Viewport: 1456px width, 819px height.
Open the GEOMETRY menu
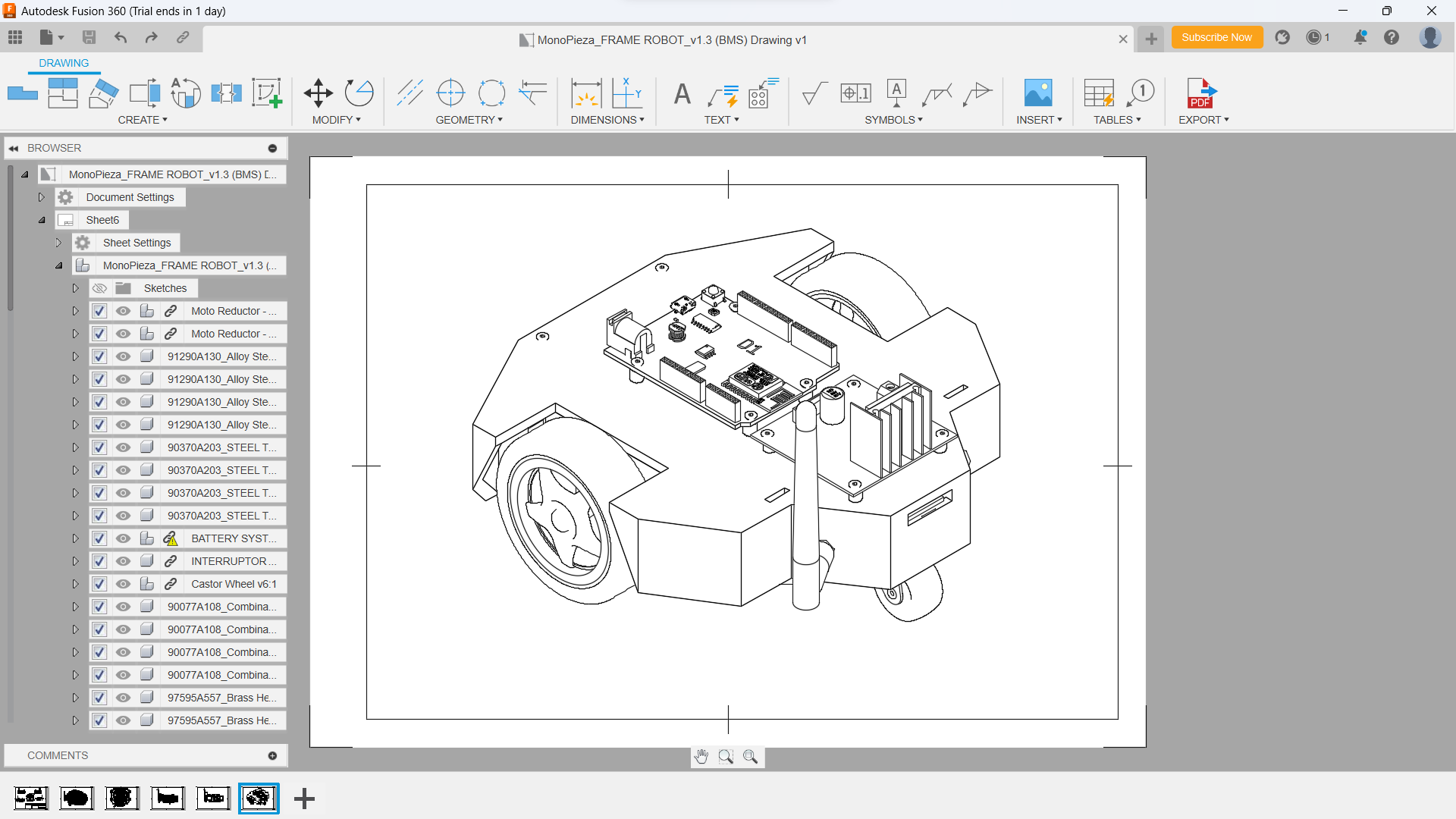pyautogui.click(x=467, y=120)
